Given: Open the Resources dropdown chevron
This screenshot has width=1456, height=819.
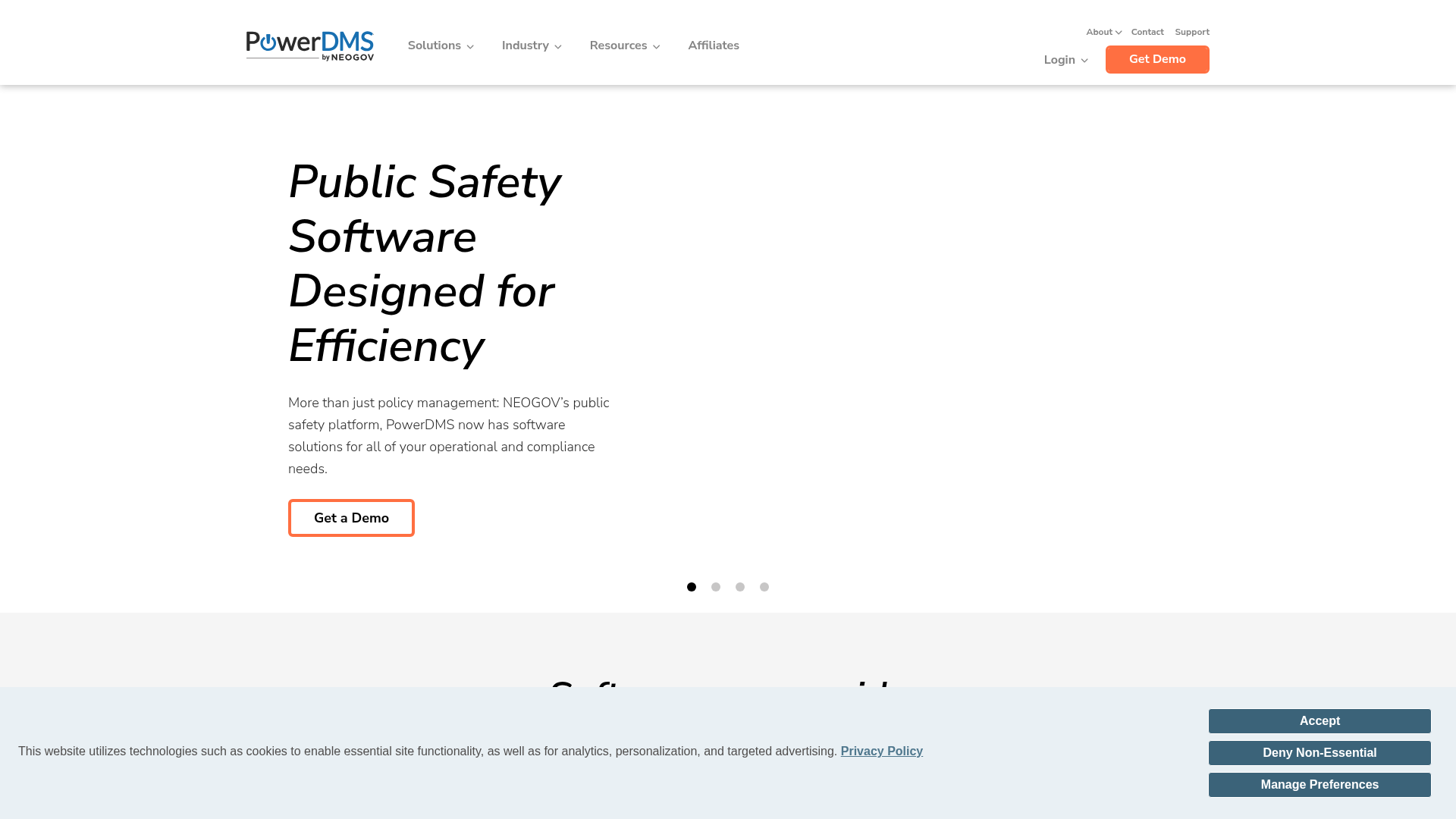Looking at the screenshot, I should point(656,47).
